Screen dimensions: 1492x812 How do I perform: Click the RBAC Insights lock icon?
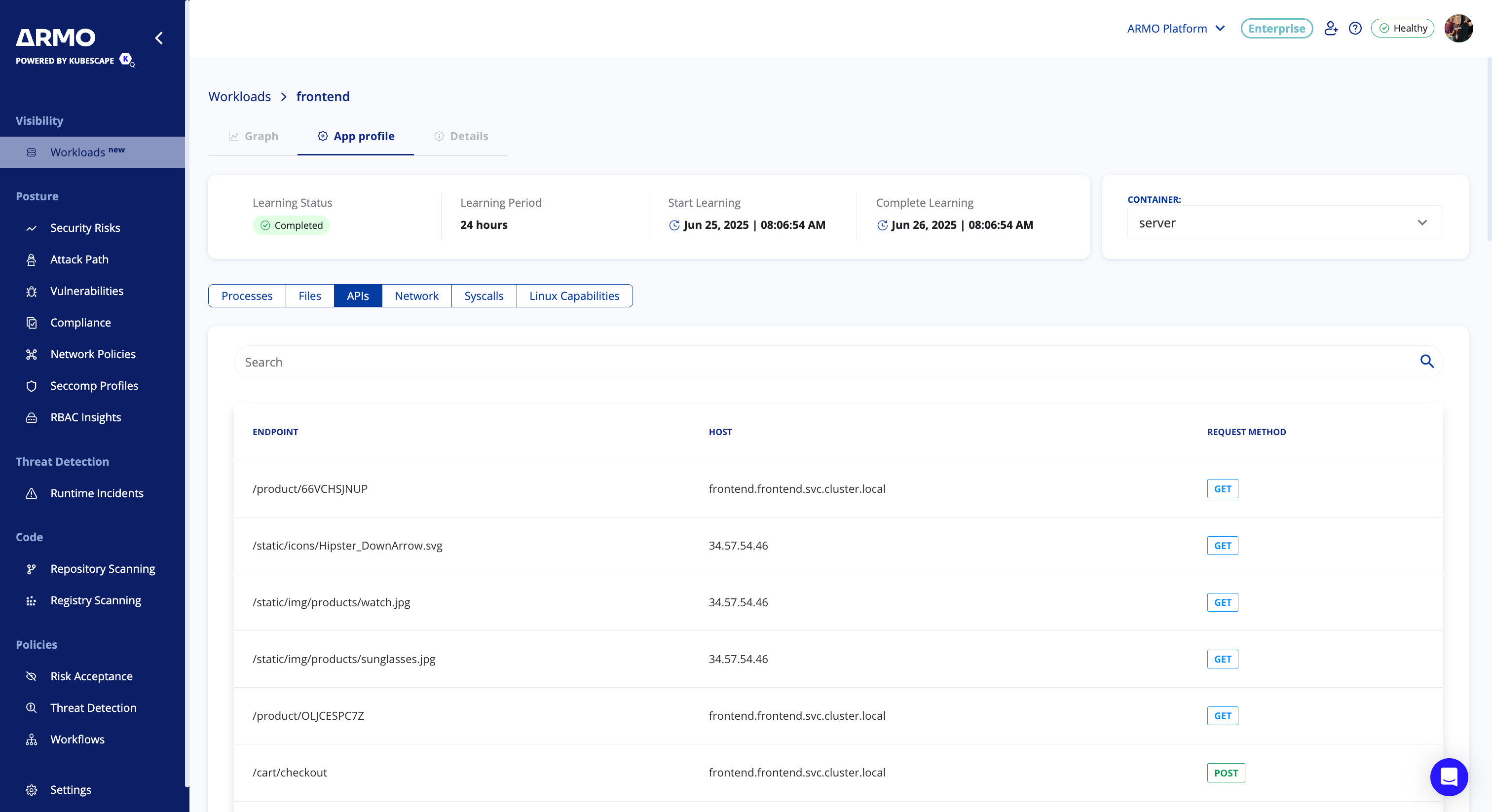click(x=31, y=417)
